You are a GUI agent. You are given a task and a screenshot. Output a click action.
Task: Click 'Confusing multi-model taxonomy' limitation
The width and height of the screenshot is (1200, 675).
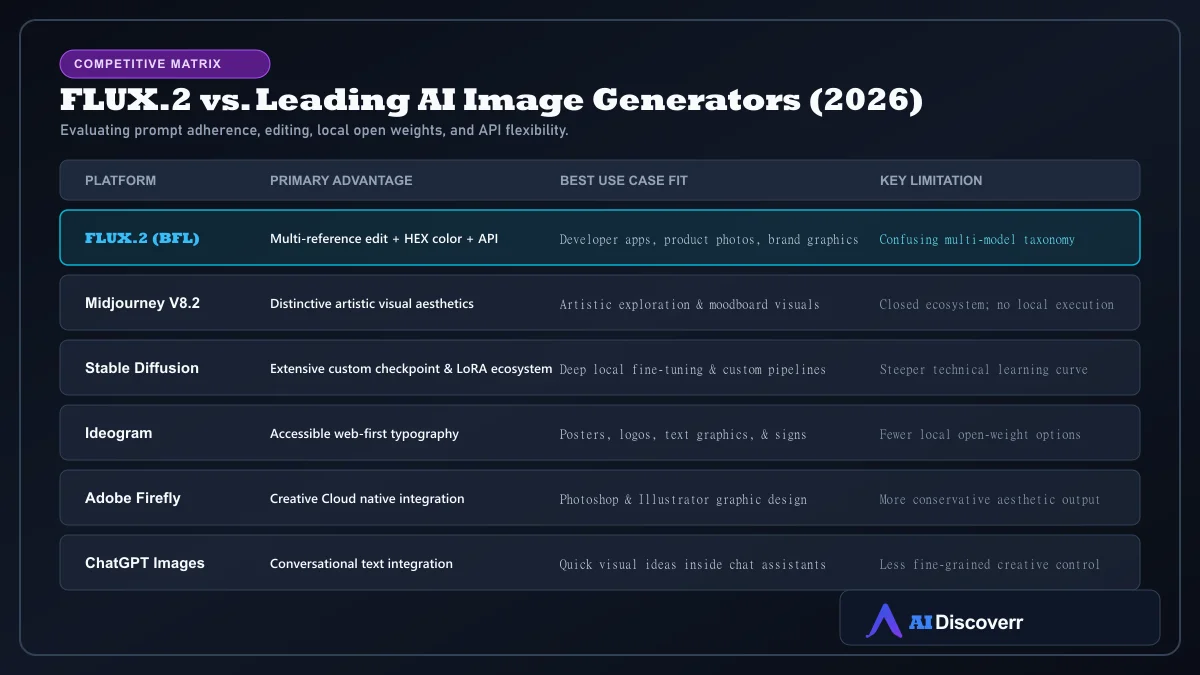977,240
